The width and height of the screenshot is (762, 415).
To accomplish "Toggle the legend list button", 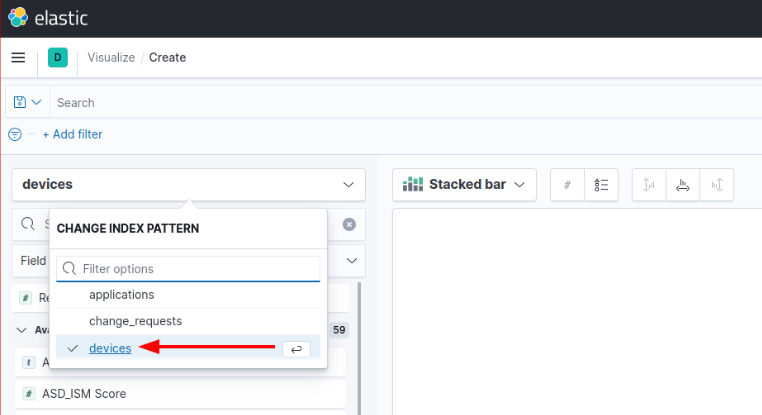I will click(x=601, y=185).
